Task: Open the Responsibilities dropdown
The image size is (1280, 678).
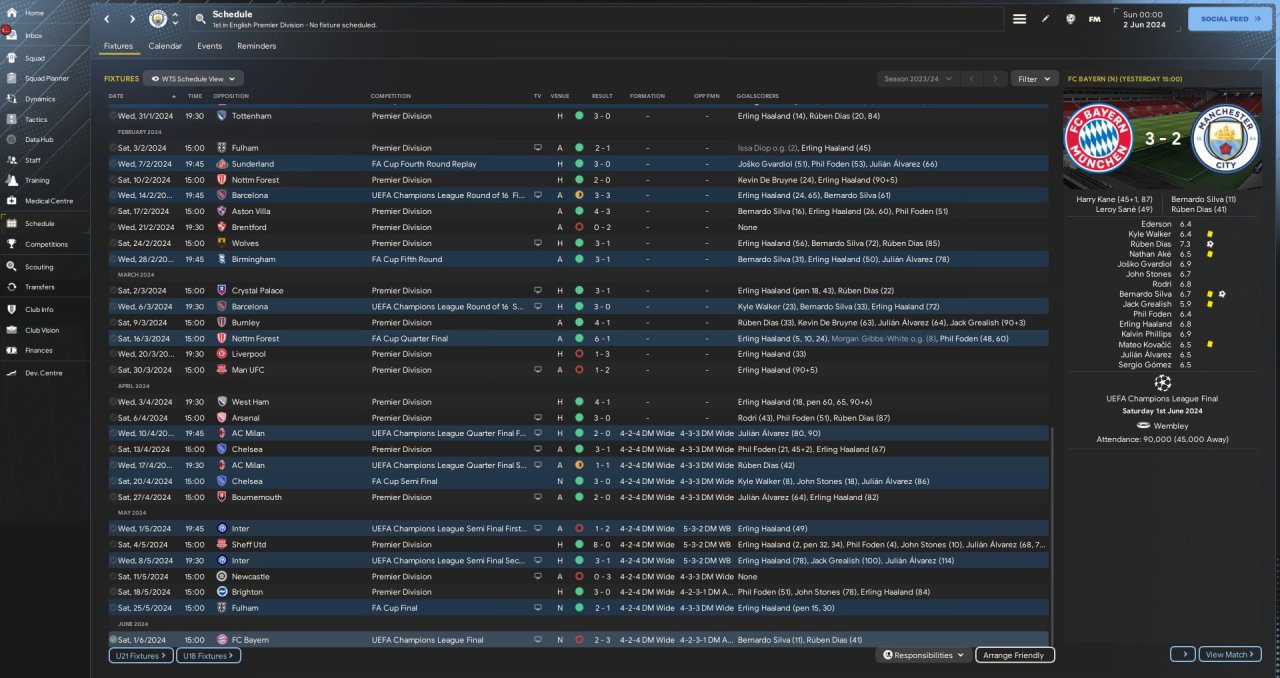Action: coord(924,655)
